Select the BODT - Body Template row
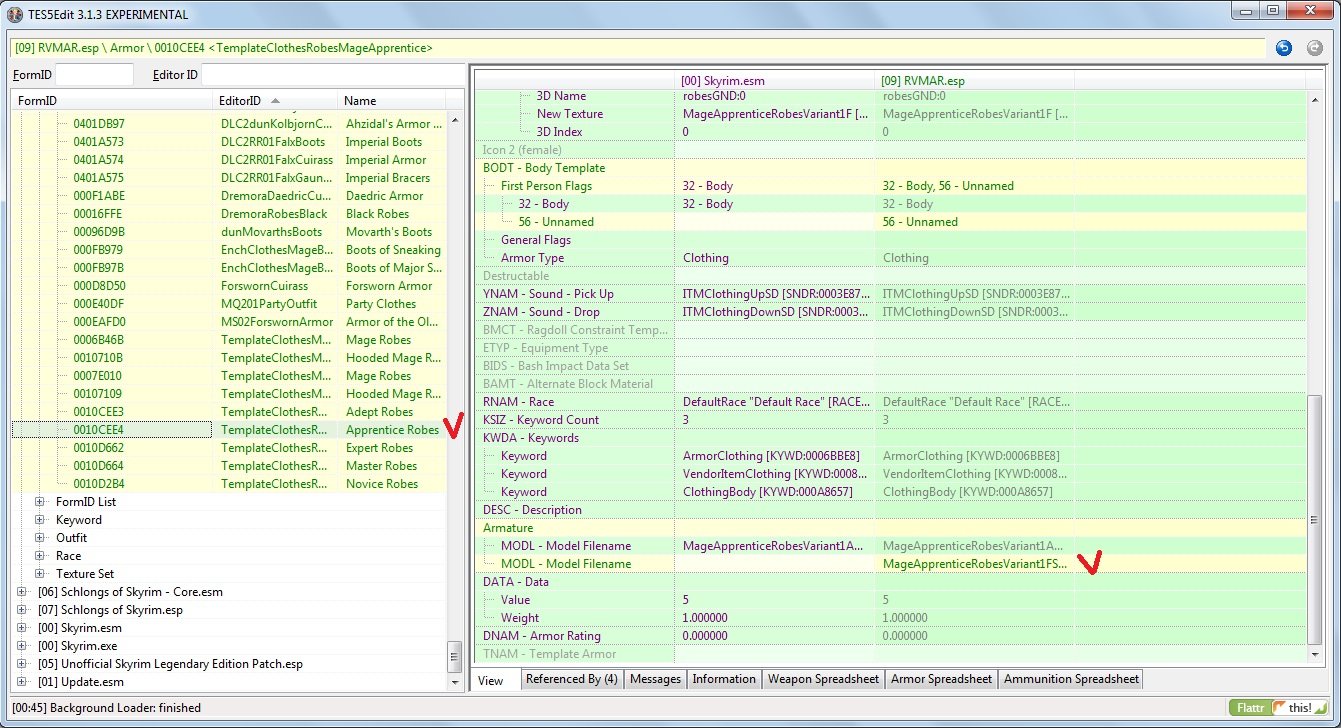The width and height of the screenshot is (1341, 728). (x=890, y=168)
